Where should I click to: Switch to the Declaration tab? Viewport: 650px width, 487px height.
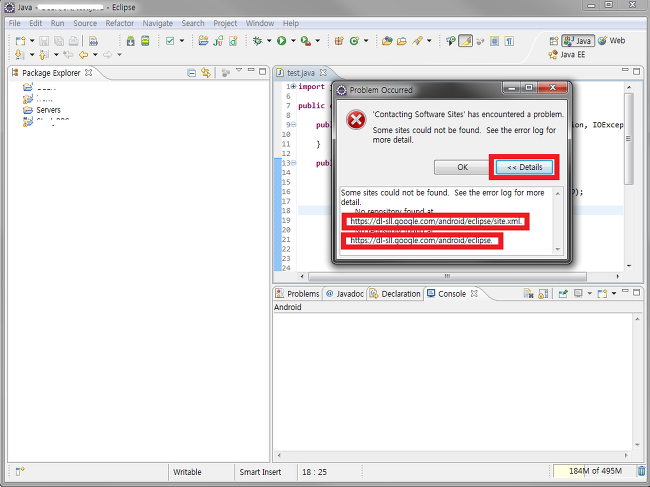click(395, 293)
